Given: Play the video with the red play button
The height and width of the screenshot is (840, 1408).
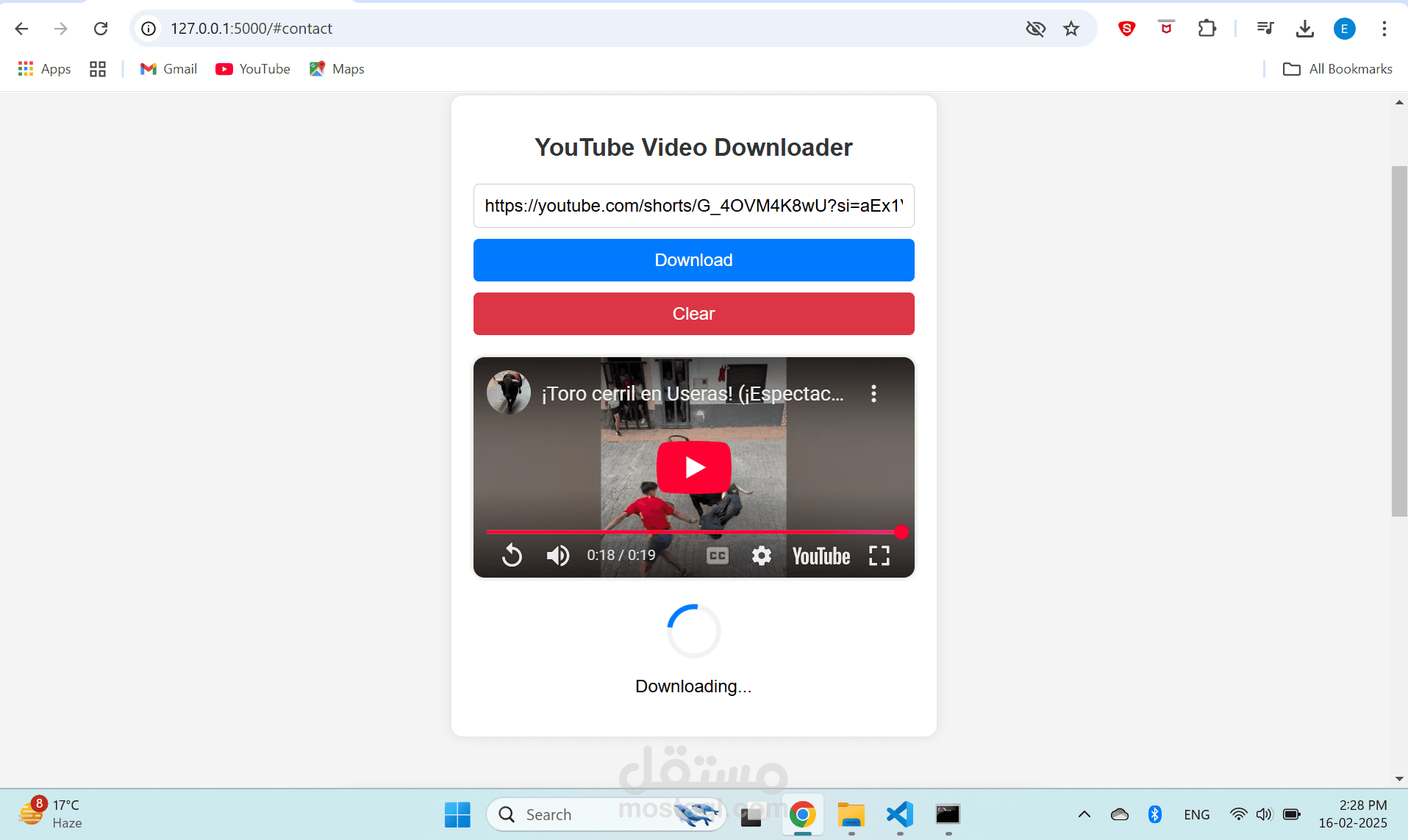Looking at the screenshot, I should pyautogui.click(x=693, y=467).
